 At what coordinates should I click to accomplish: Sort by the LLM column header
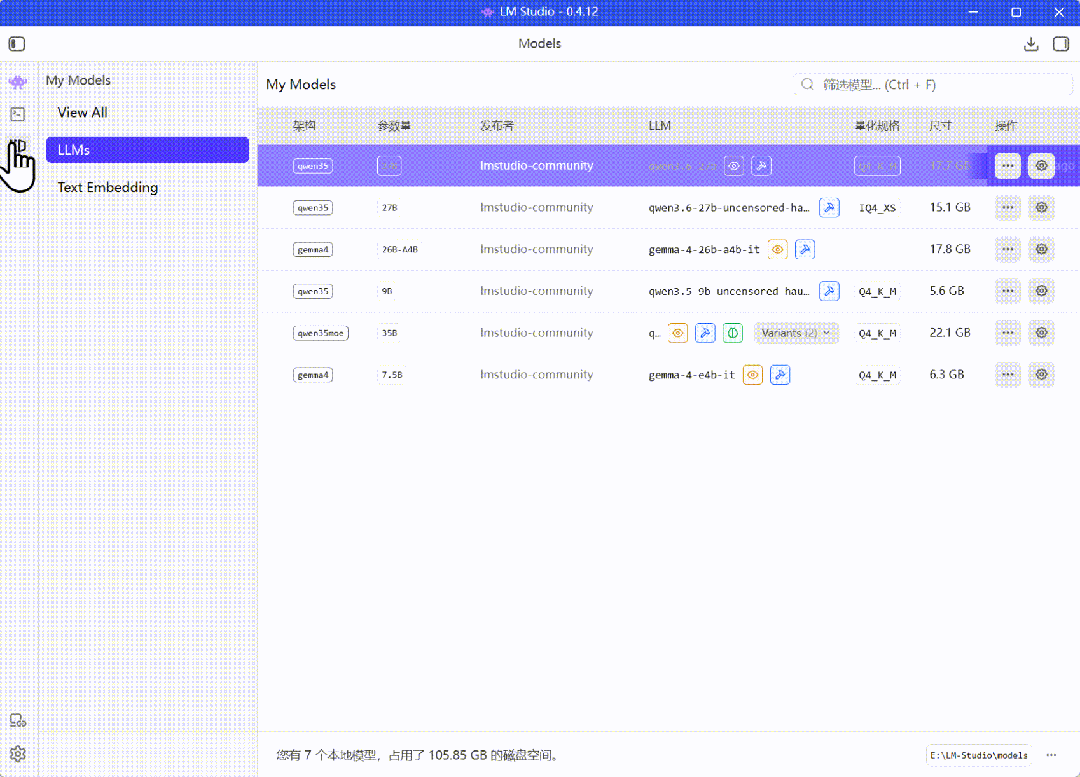(x=659, y=125)
